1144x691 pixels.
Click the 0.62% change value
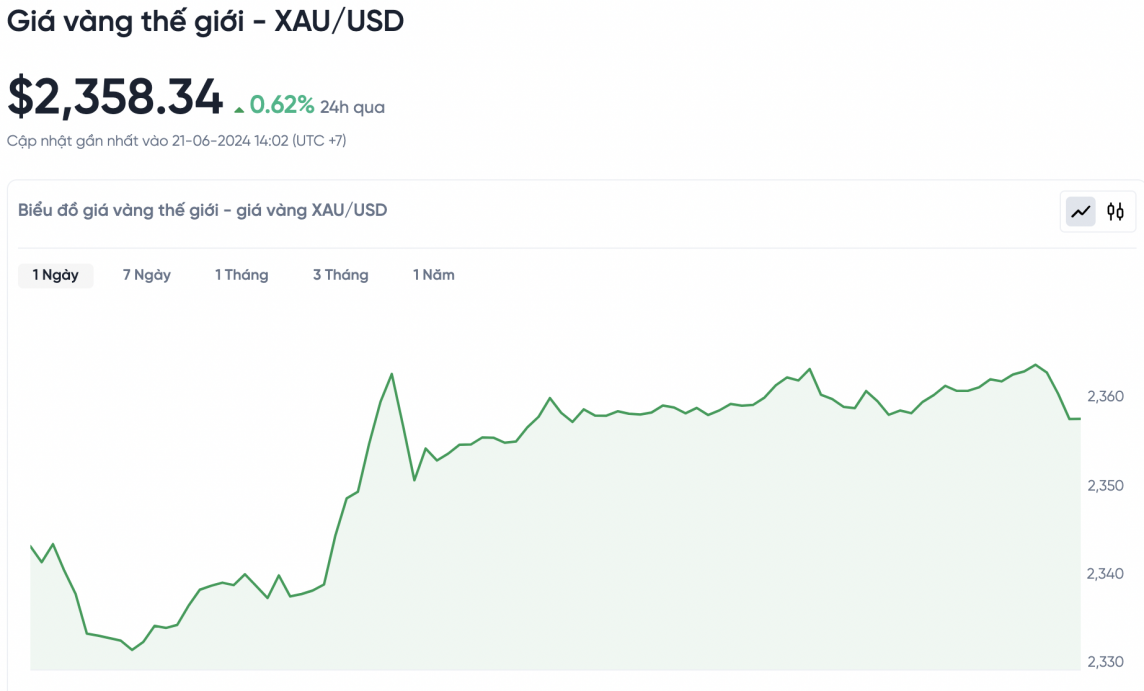pos(282,105)
